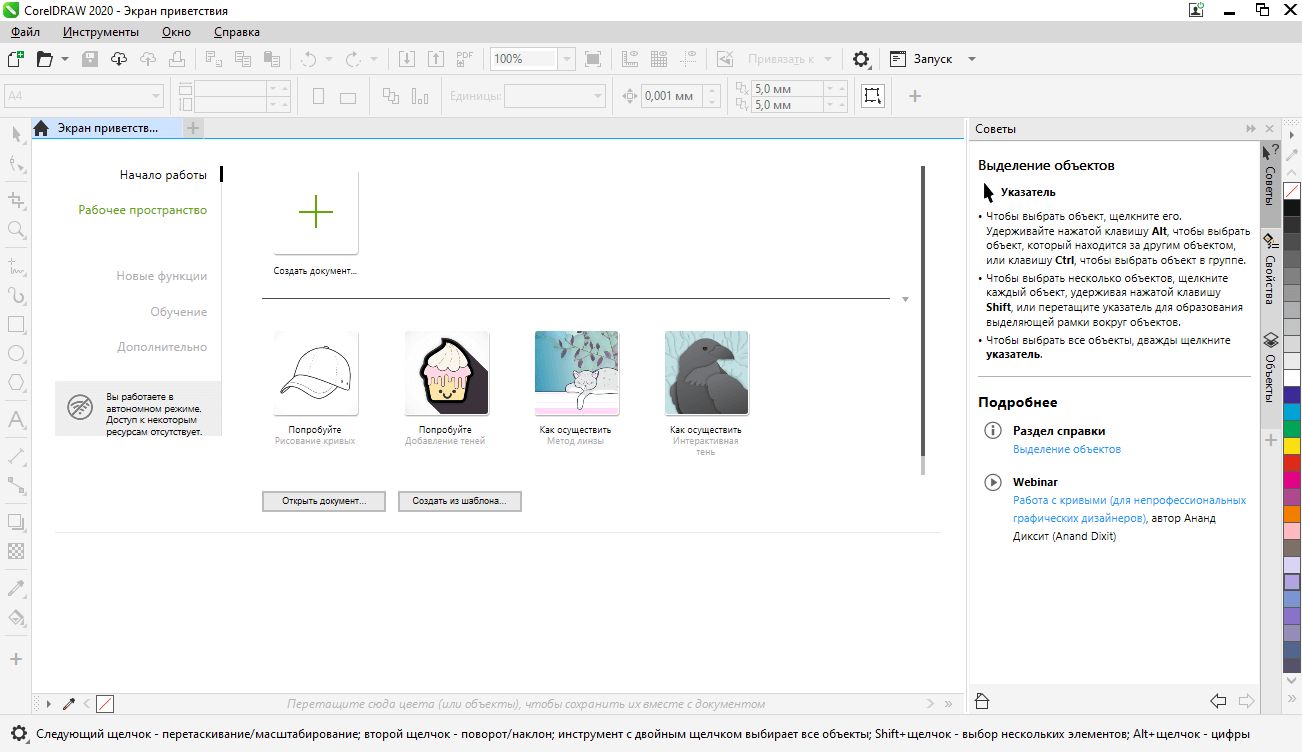The height and width of the screenshot is (752, 1302).
Task: Toggle landscape page orientation button
Action: (348, 97)
